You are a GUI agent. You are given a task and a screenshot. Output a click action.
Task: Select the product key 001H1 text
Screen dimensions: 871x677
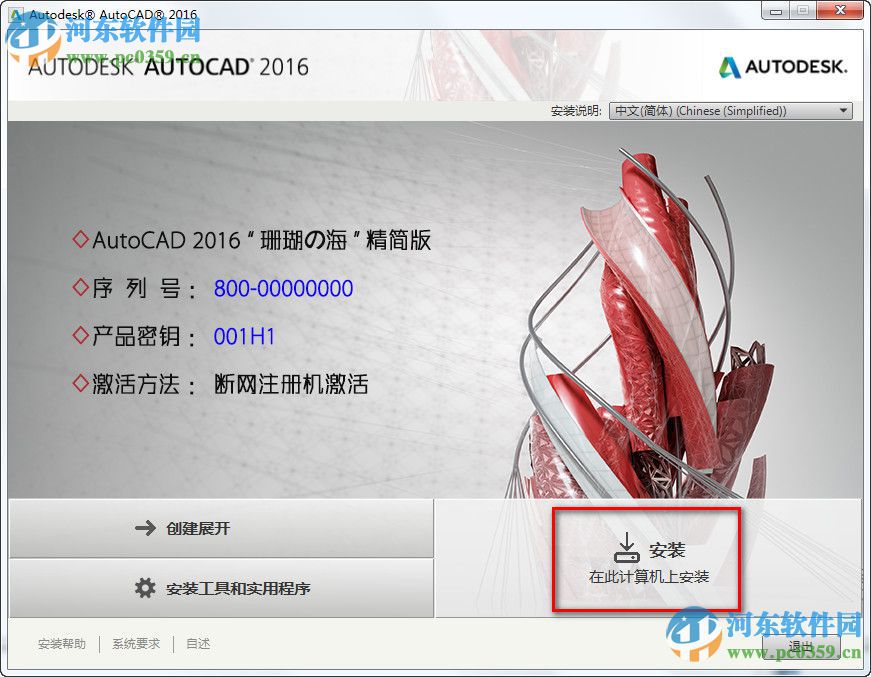pyautogui.click(x=245, y=336)
